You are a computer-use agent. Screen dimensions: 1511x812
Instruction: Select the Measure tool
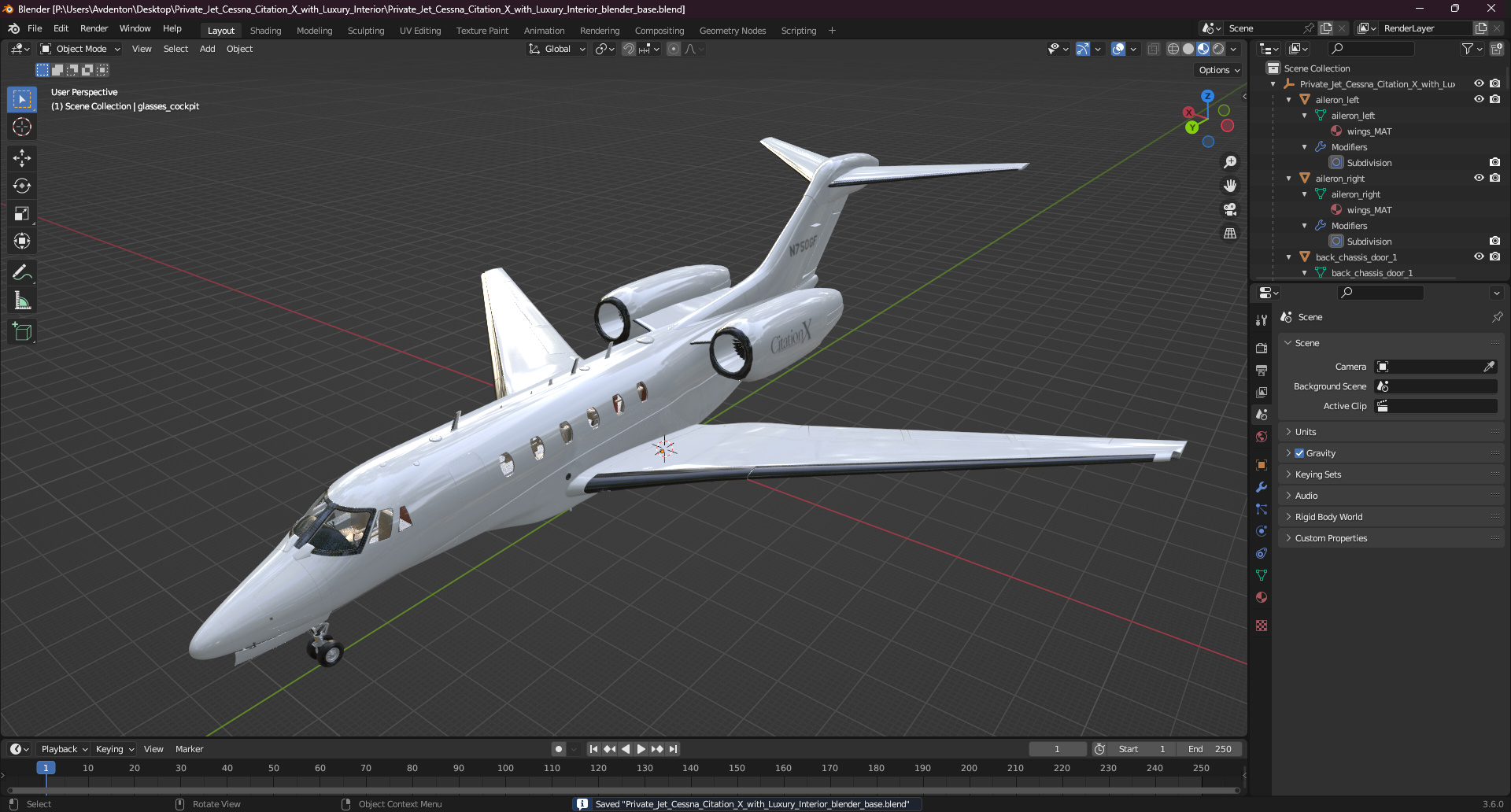[x=22, y=301]
